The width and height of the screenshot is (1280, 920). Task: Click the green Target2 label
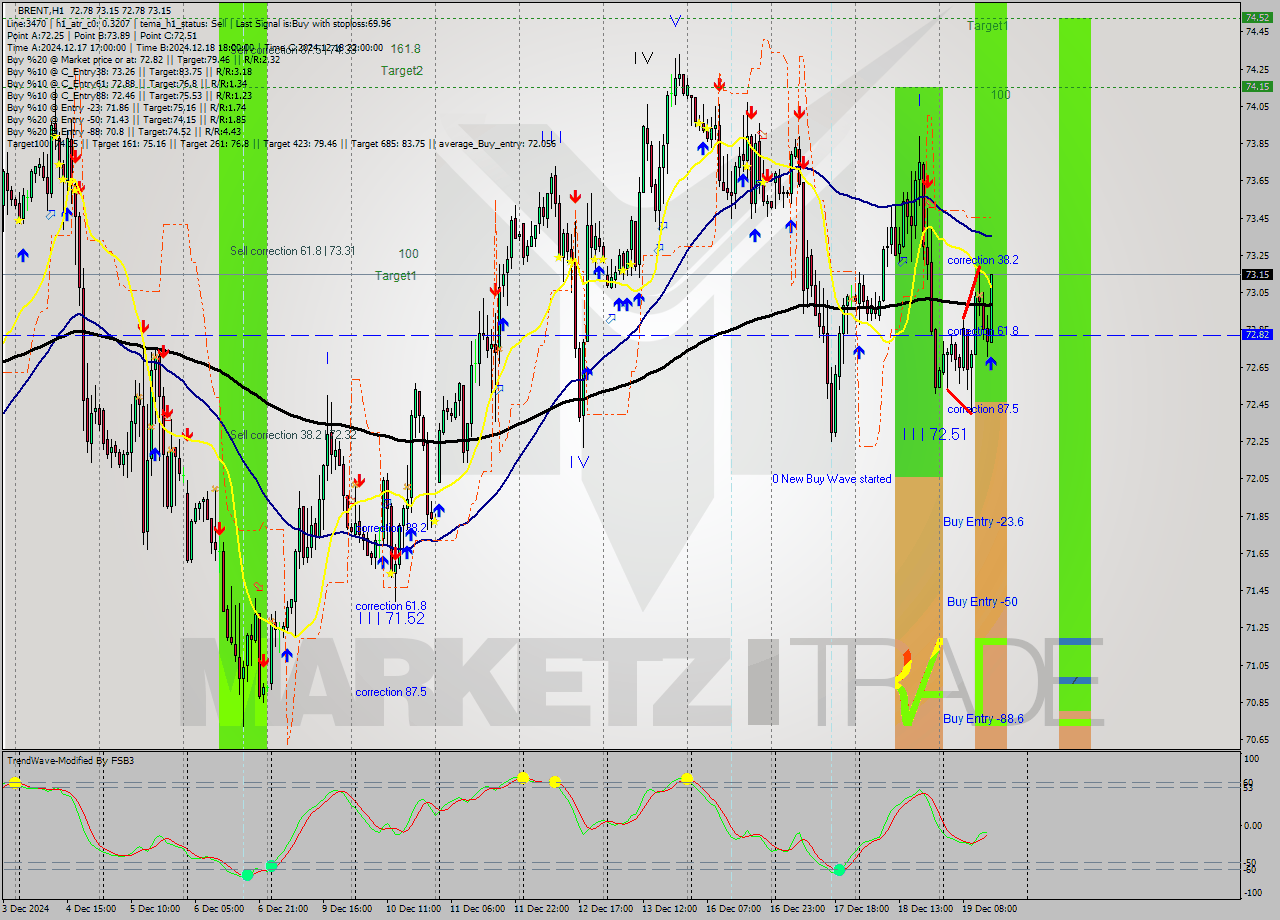[401, 71]
